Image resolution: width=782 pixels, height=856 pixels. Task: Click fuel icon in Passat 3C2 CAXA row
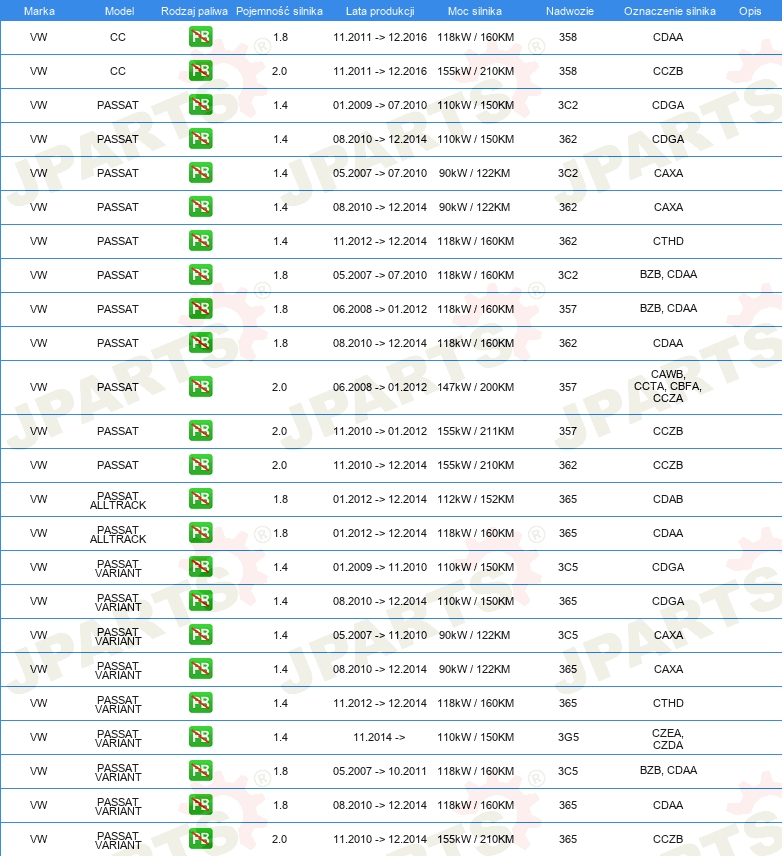point(200,173)
